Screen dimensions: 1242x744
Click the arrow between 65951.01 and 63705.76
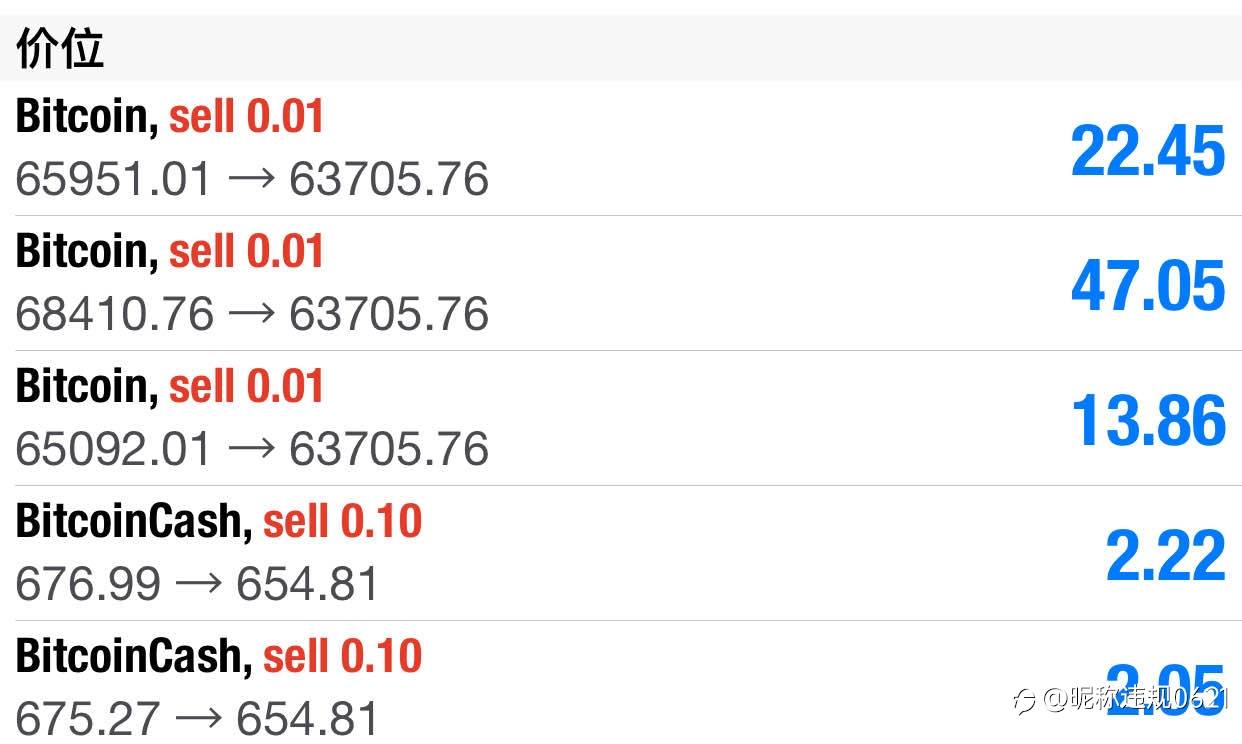pos(251,181)
